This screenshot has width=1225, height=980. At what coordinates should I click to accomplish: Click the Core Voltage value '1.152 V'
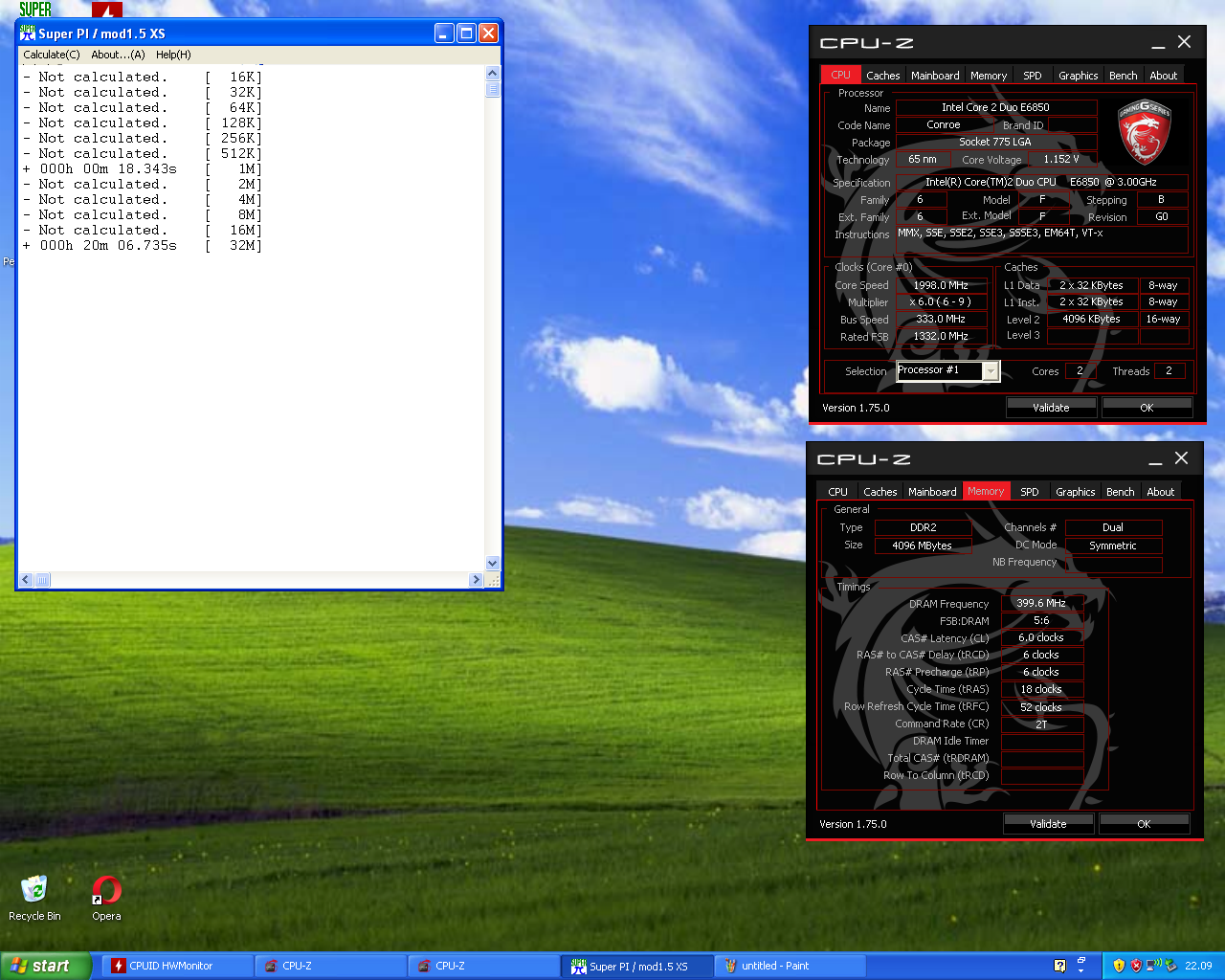(1061, 160)
